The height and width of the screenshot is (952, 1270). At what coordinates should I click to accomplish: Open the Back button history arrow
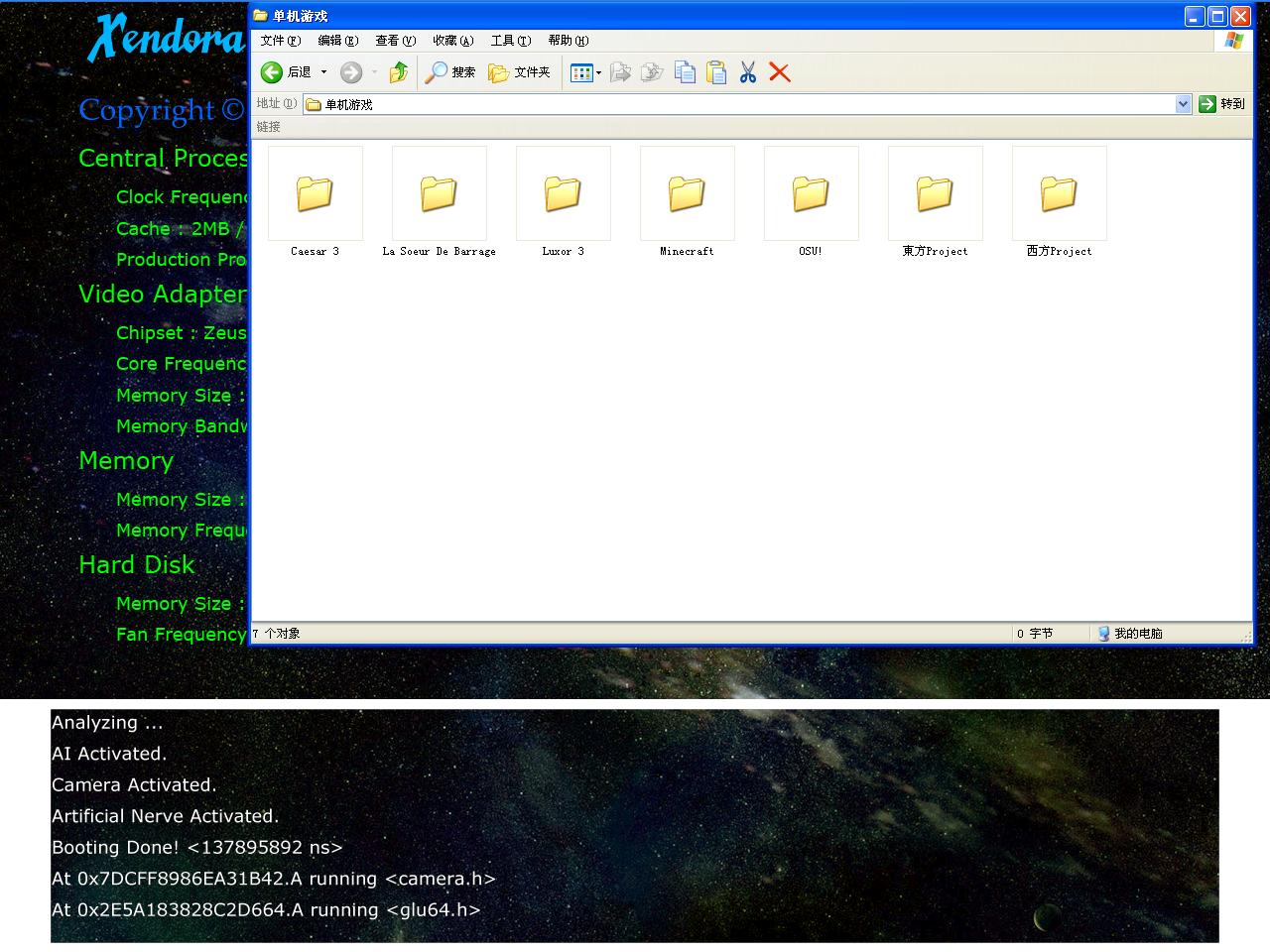pyautogui.click(x=323, y=72)
